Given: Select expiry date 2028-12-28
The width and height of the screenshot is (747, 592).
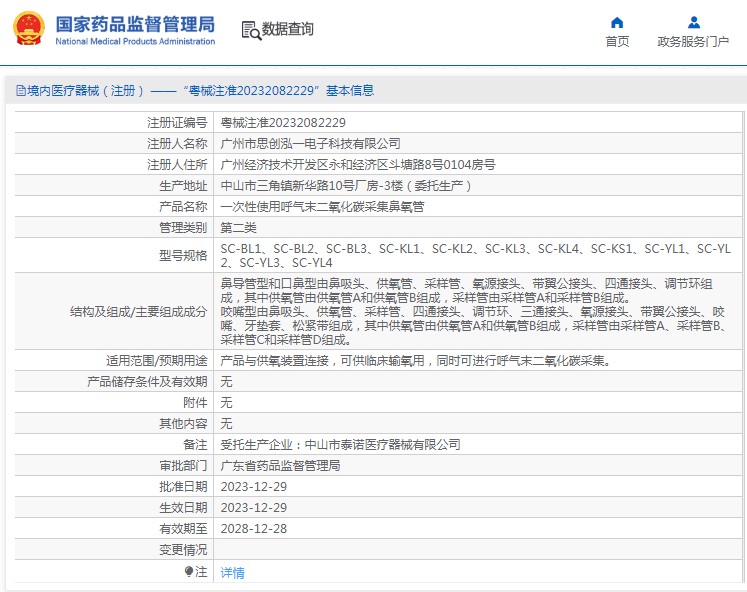Looking at the screenshot, I should [253, 529].
